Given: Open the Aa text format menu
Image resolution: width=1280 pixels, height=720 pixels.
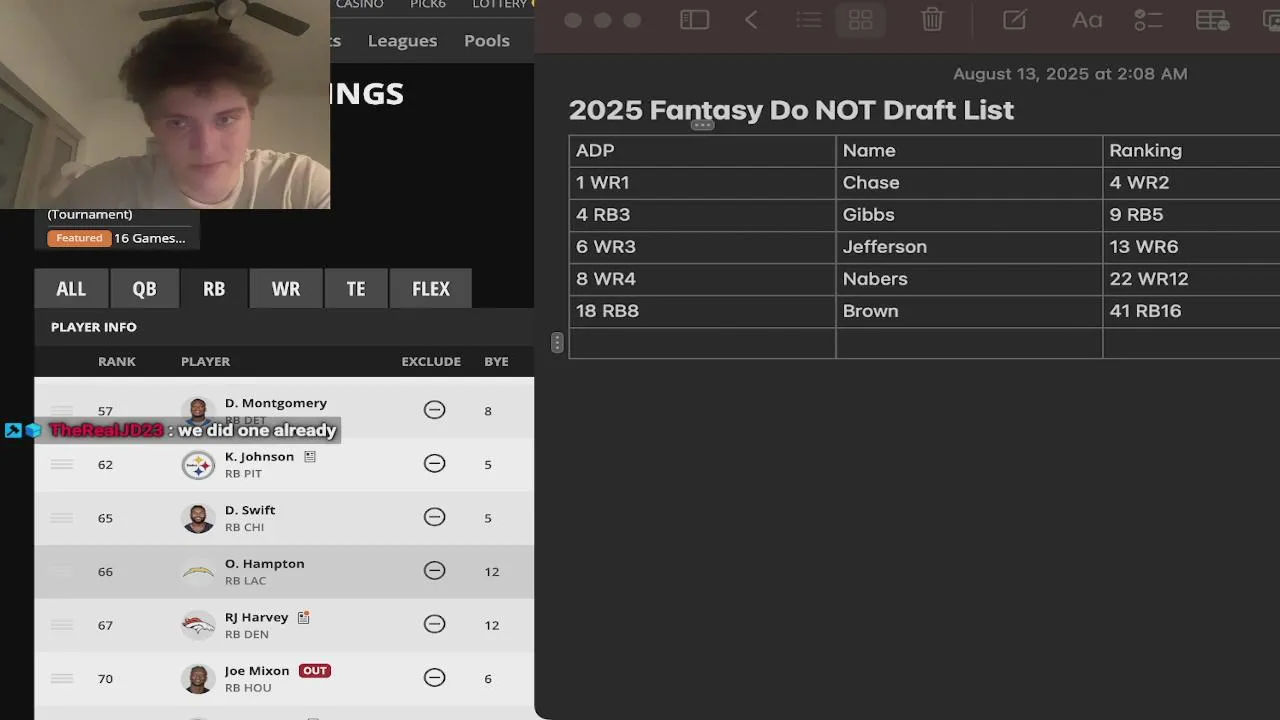Looking at the screenshot, I should click(x=1087, y=20).
